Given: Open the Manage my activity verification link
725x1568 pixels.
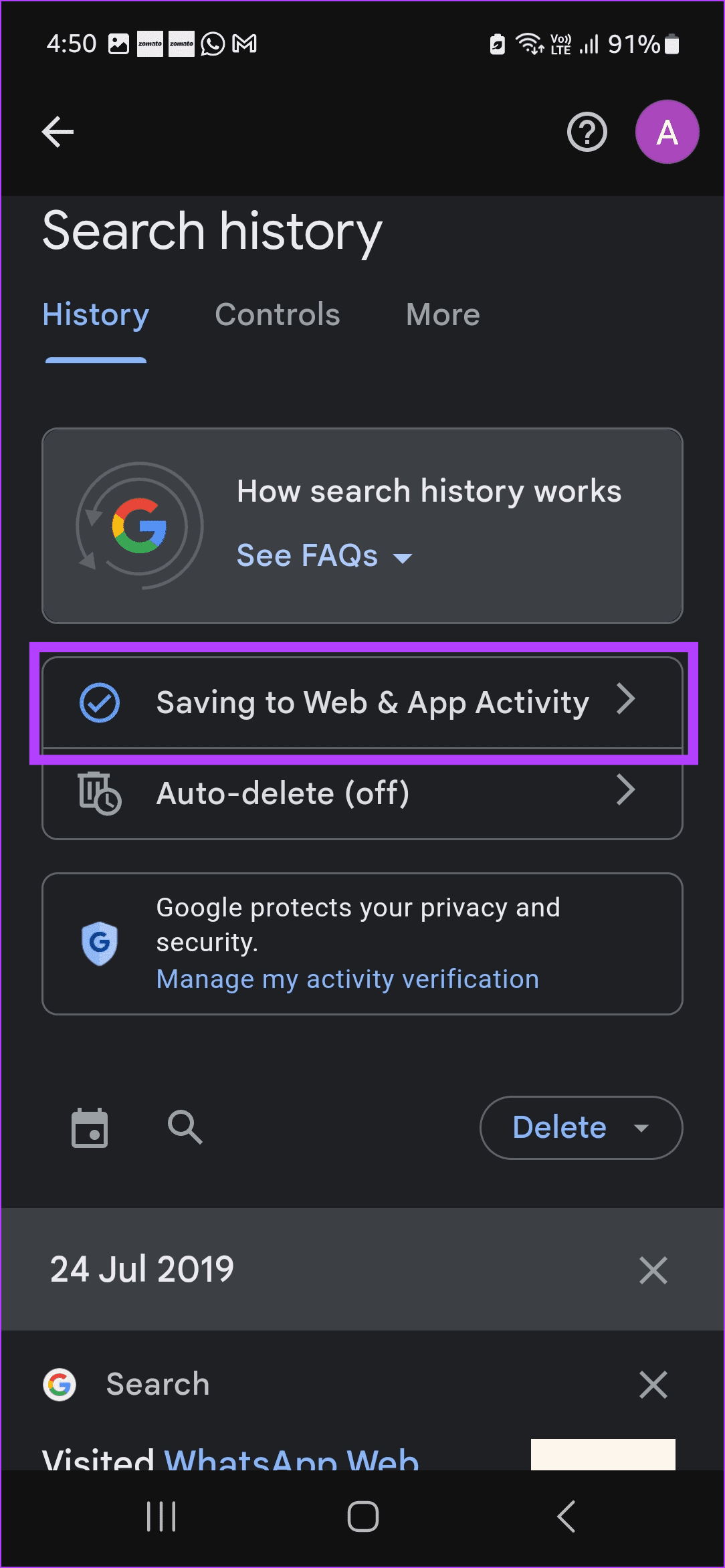Looking at the screenshot, I should click(x=346, y=979).
